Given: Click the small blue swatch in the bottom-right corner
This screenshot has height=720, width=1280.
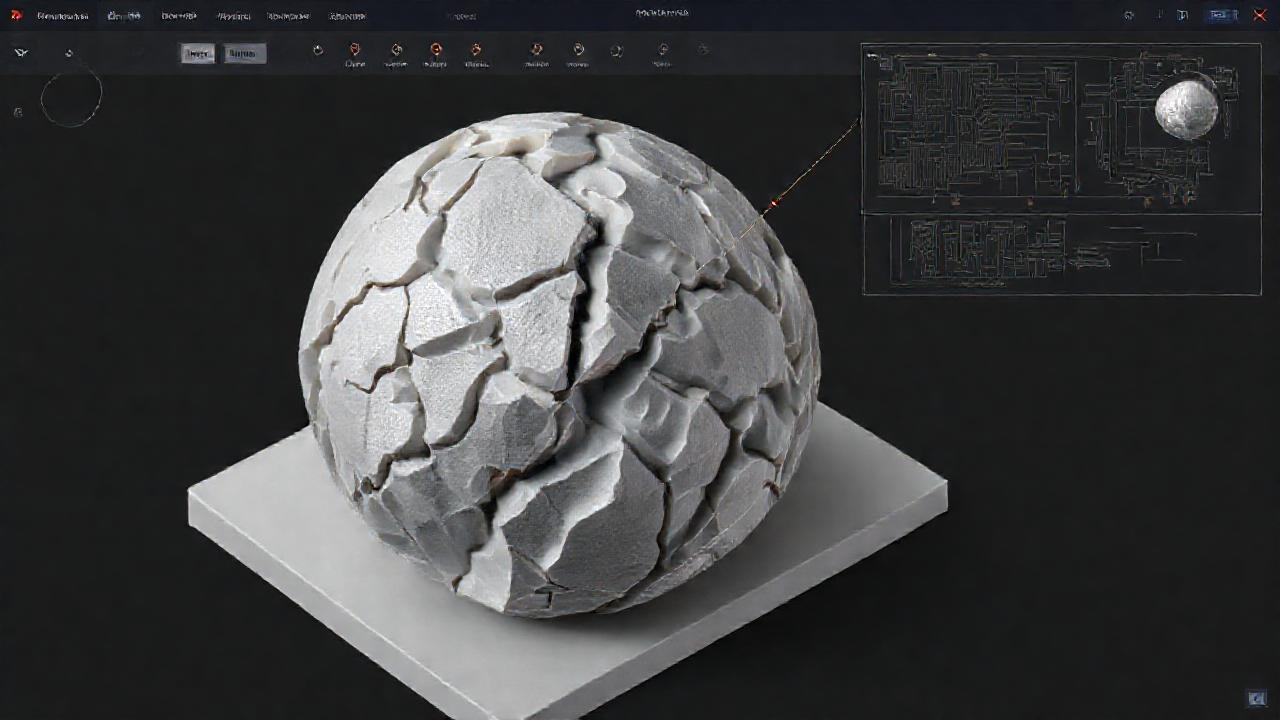Looking at the screenshot, I should tap(1256, 697).
